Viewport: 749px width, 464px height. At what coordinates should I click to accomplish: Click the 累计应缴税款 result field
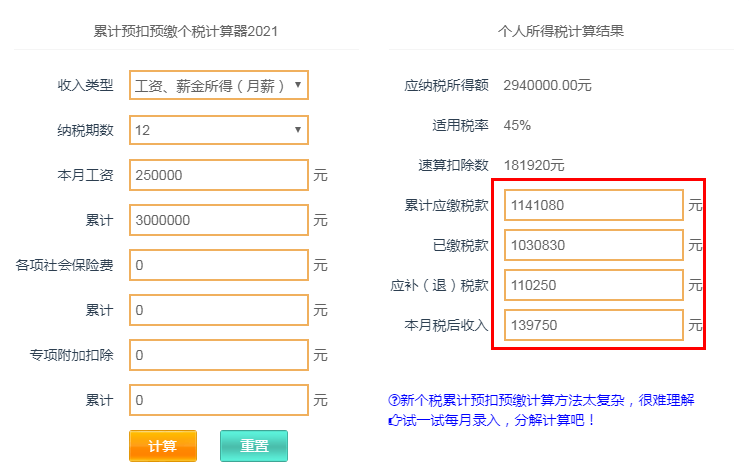[594, 205]
